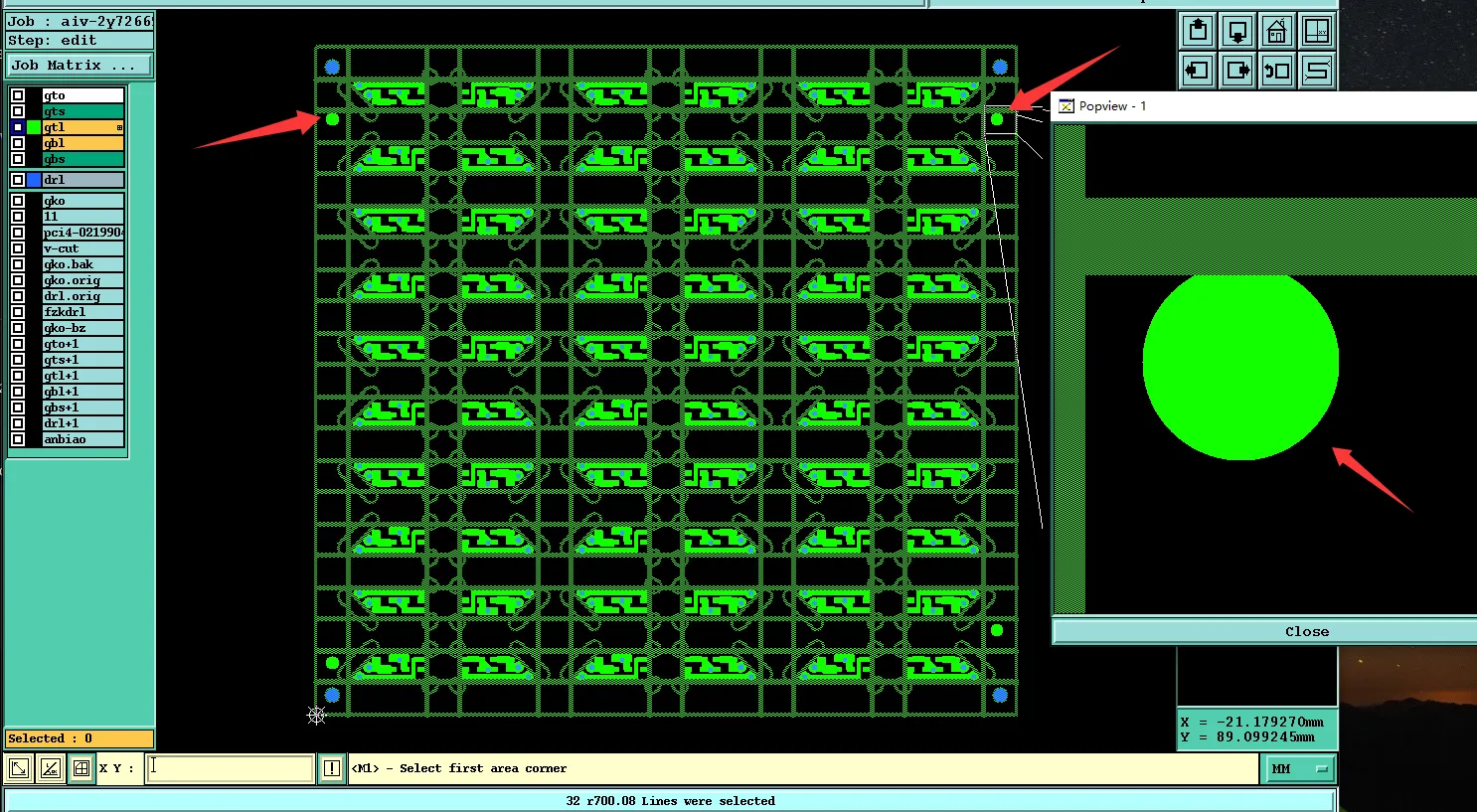This screenshot has height=812, width=1477.
Task: Toggle the v-cut layer display checkbox
Action: pyautogui.click(x=18, y=248)
